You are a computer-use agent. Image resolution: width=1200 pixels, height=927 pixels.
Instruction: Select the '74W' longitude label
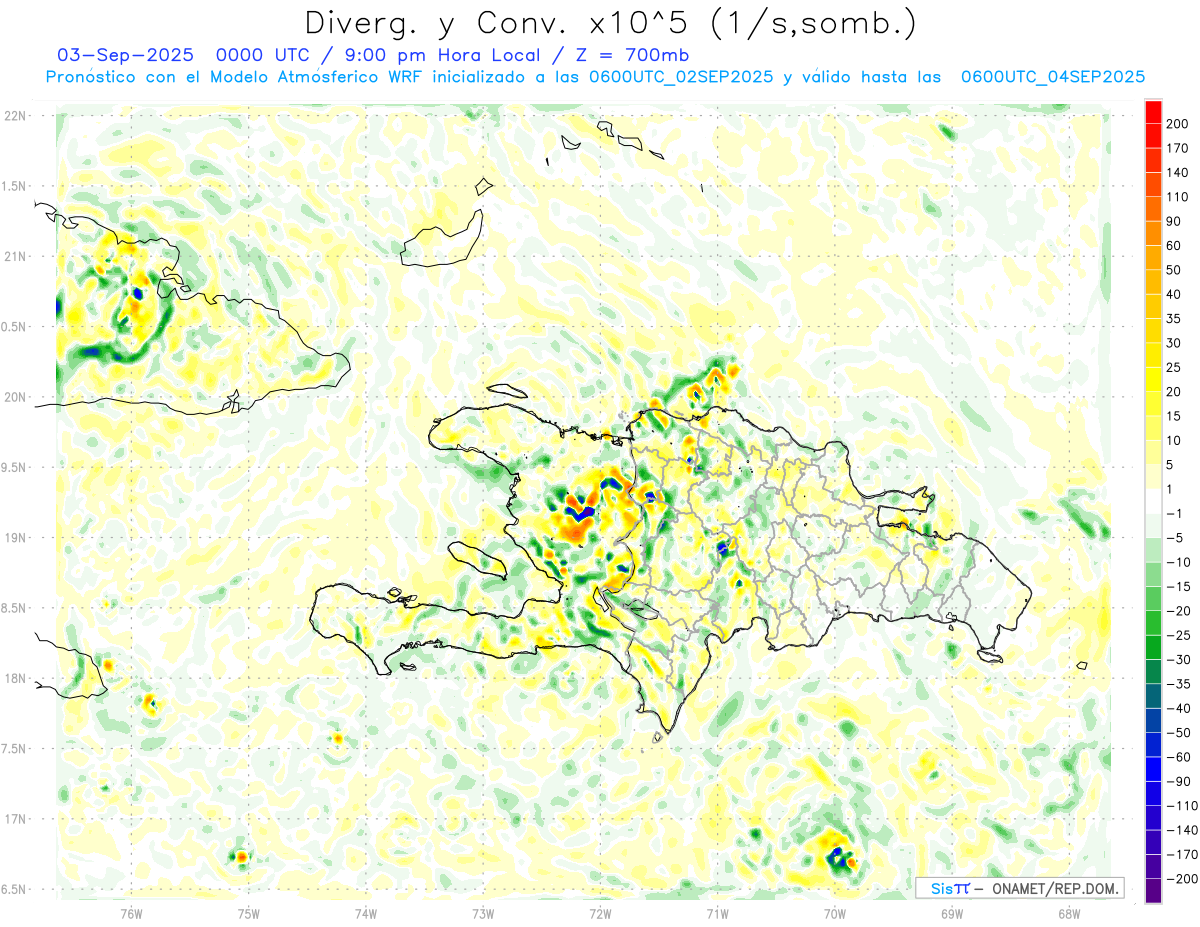coord(366,913)
